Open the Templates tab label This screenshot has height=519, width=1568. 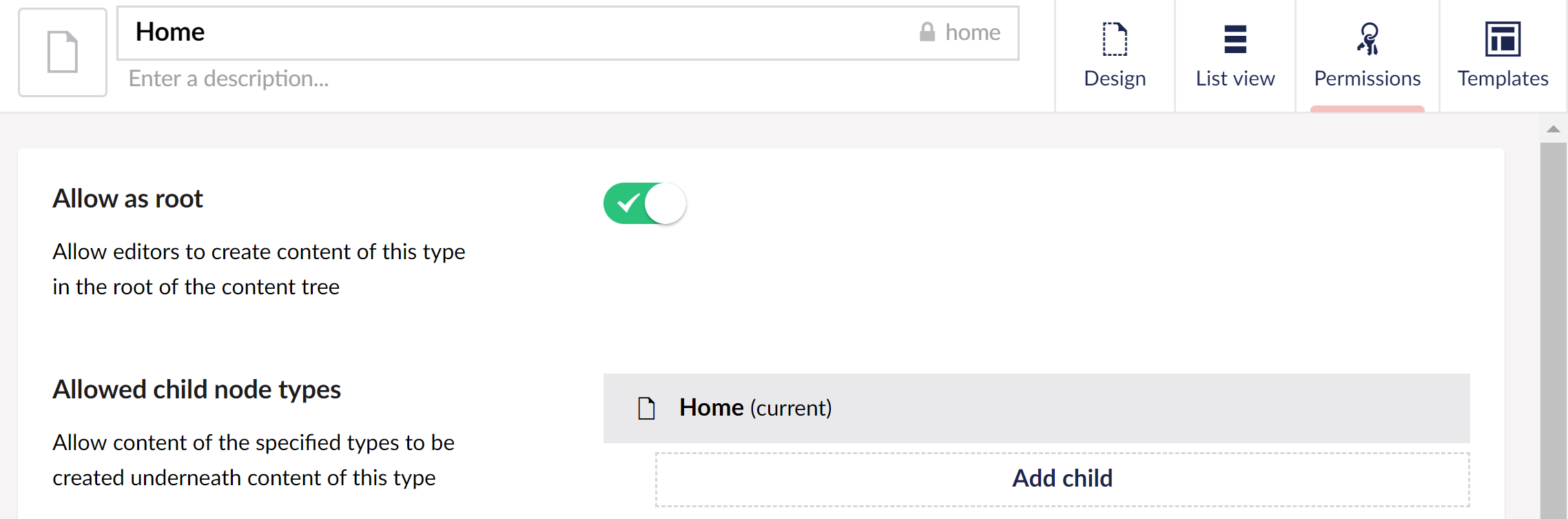click(x=1503, y=79)
